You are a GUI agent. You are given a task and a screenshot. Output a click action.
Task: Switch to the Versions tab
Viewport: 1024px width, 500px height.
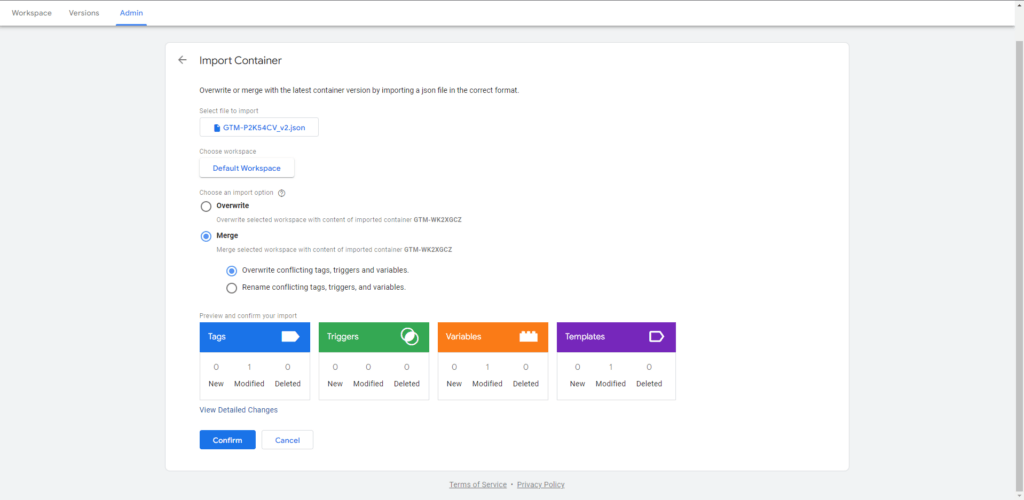click(84, 13)
